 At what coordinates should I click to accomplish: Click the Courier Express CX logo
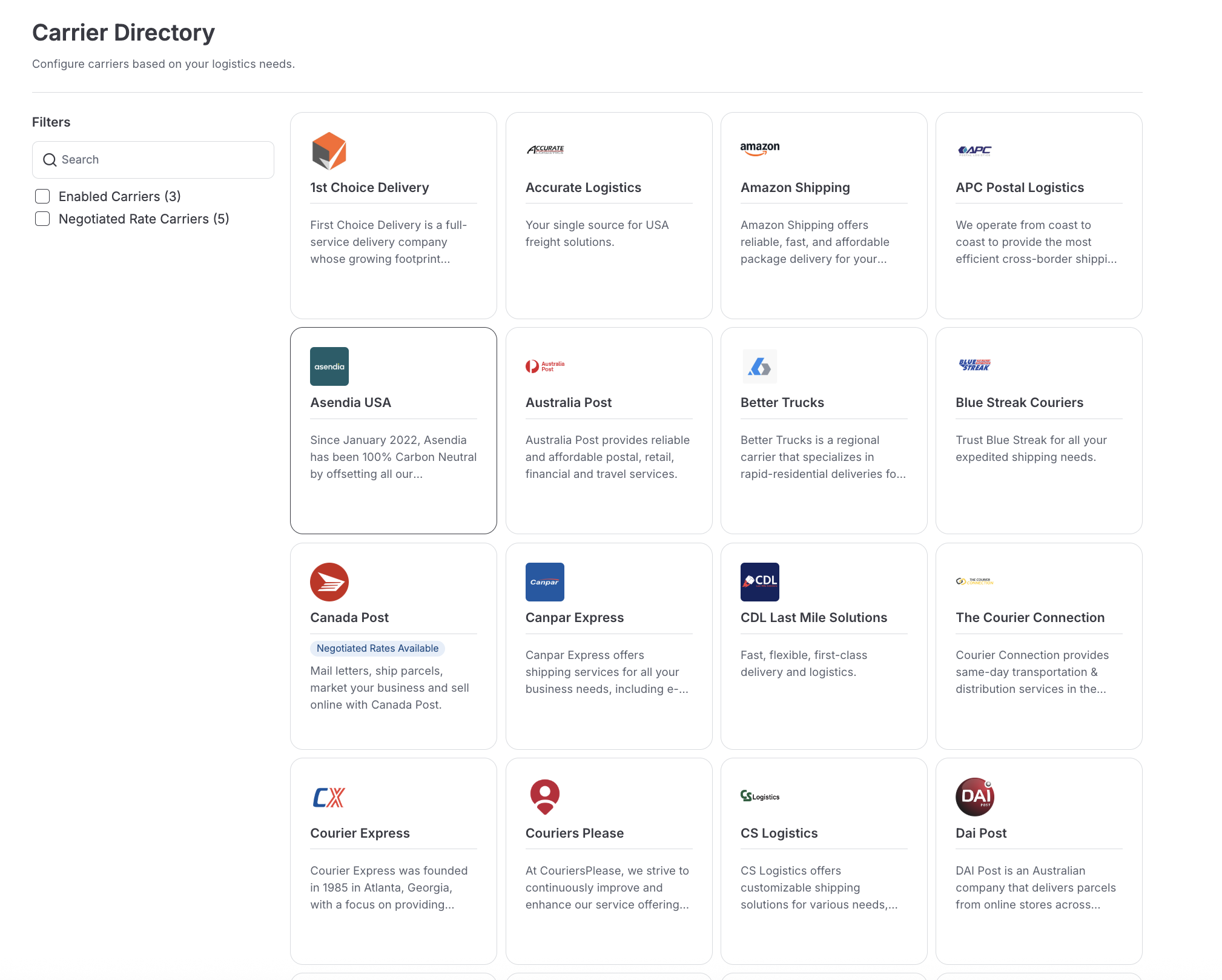pos(329,797)
